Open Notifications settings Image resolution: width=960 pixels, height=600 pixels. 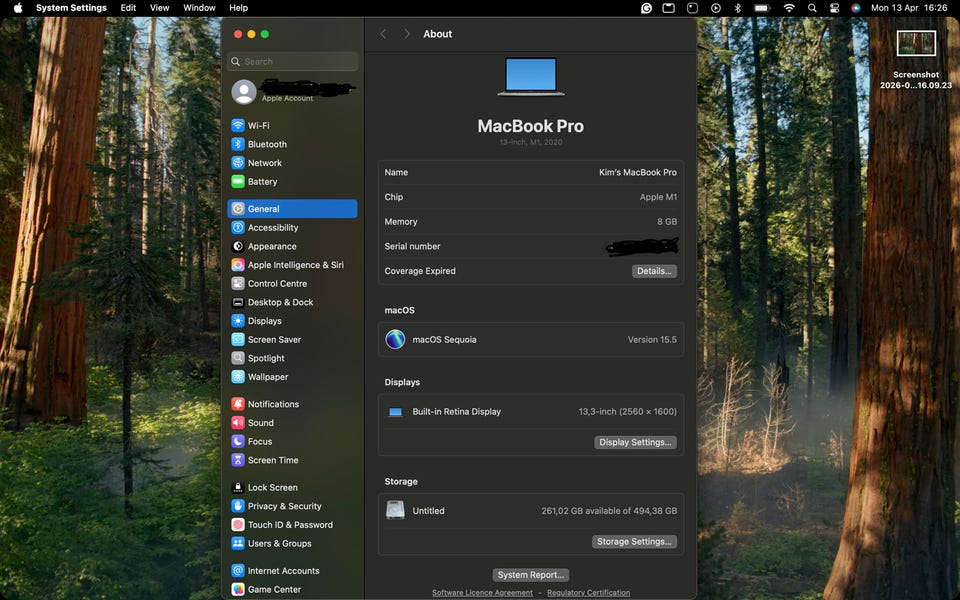[292, 404]
